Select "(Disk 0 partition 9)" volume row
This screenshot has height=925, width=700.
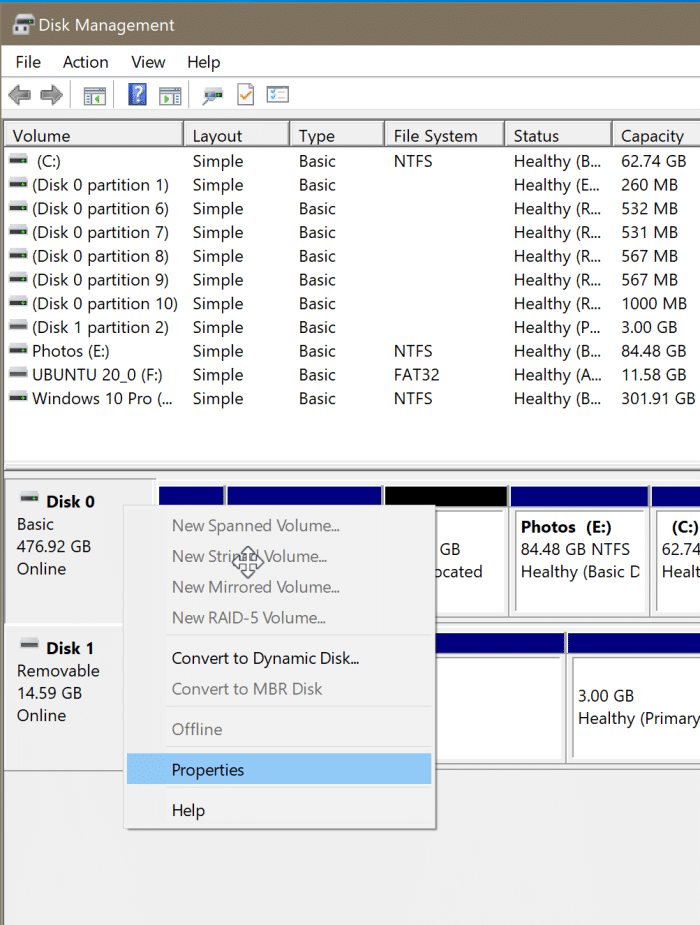click(352, 280)
